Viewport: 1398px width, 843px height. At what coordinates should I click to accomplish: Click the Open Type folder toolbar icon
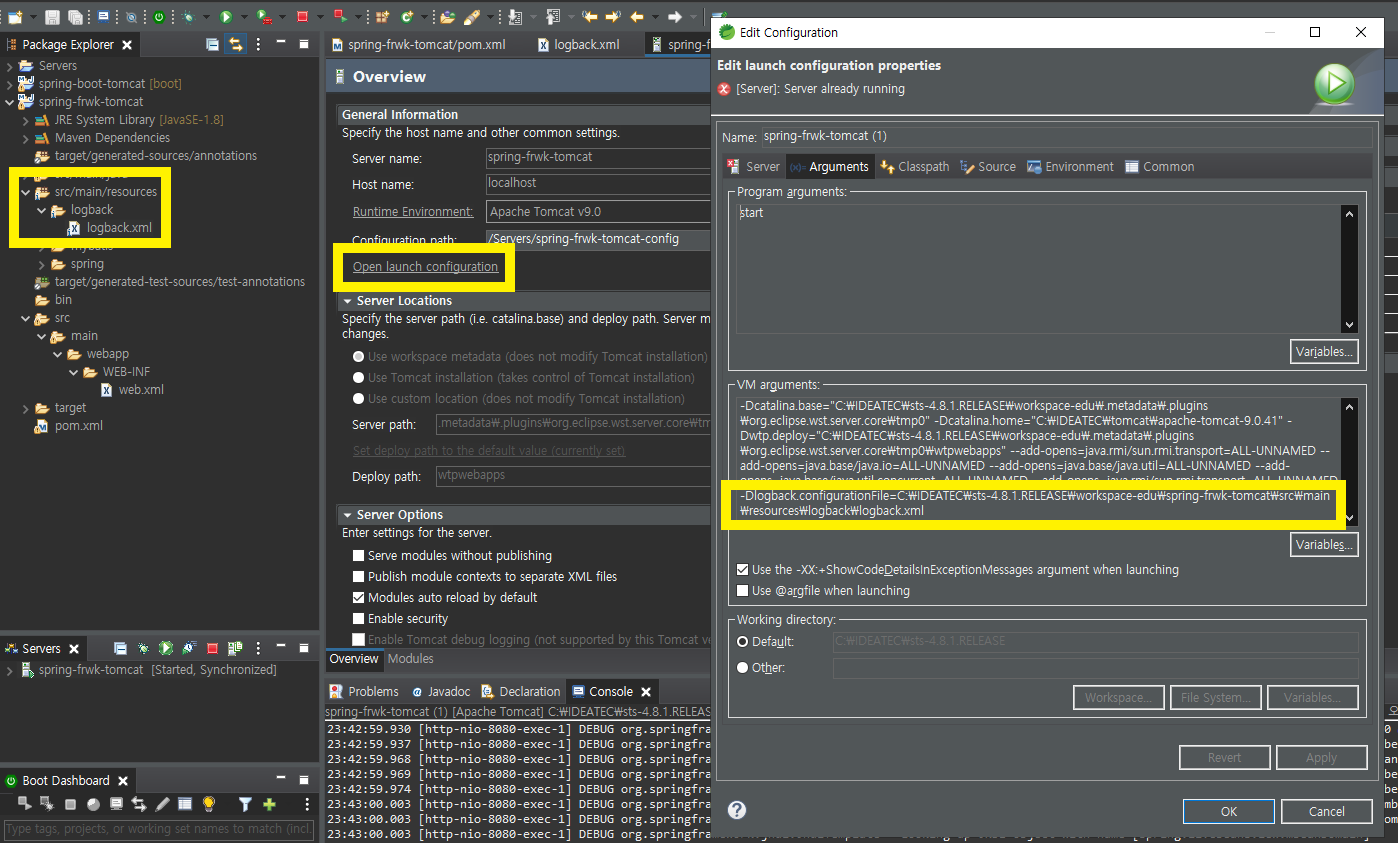pos(447,17)
